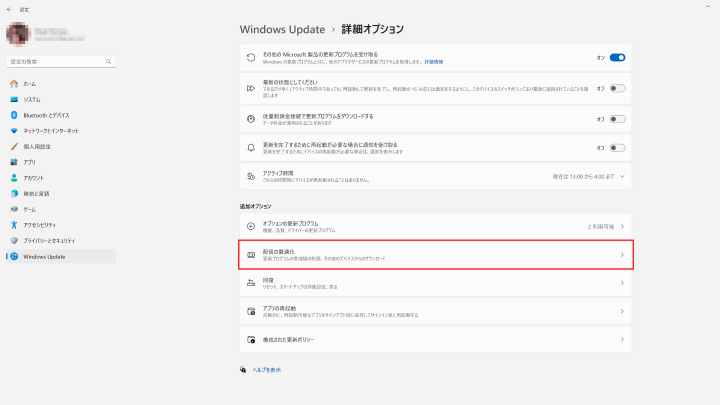Click the plus-circle icon beside オプションの更新プログラム
The width and height of the screenshot is (720, 405).
coord(251,226)
